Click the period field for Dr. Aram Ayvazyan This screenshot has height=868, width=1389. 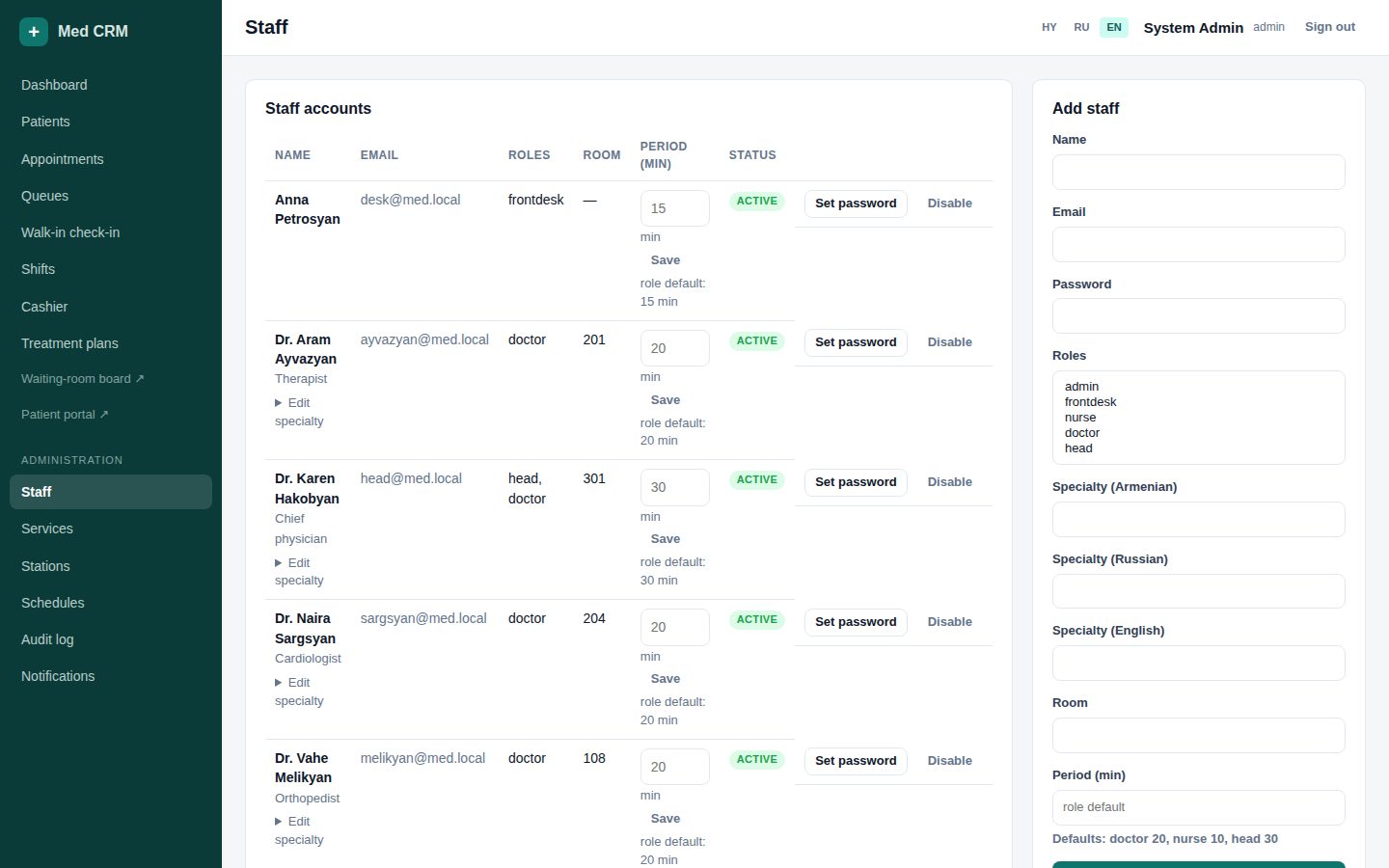click(675, 348)
